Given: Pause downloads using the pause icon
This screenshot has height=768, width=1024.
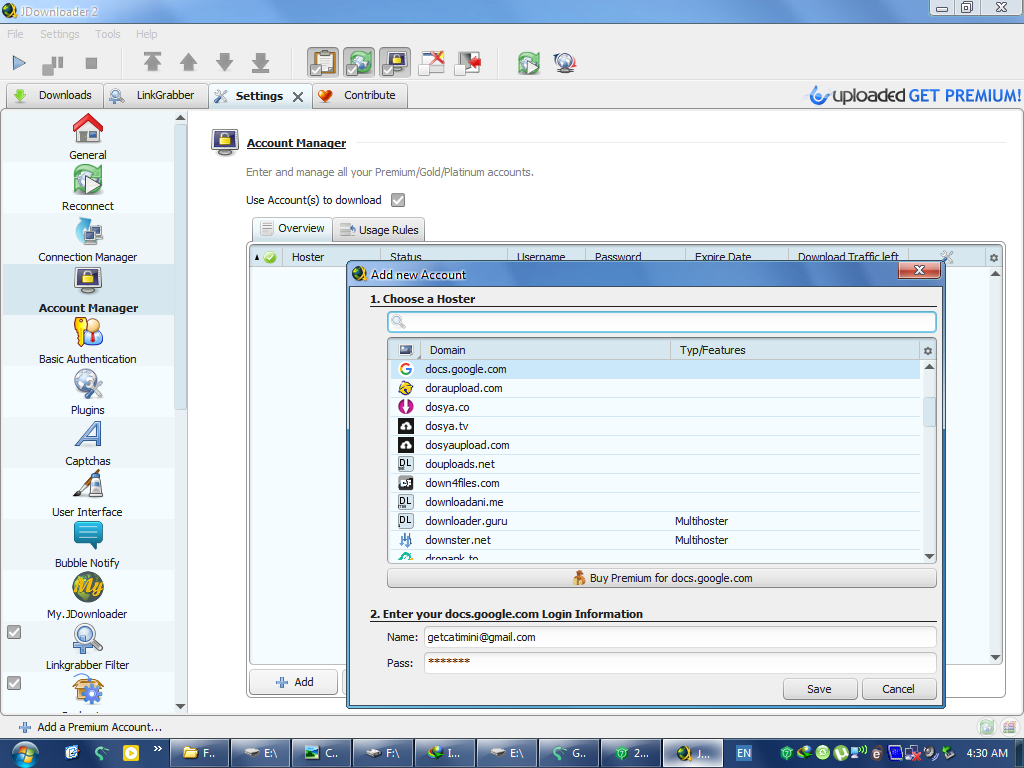Looking at the screenshot, I should point(53,65).
